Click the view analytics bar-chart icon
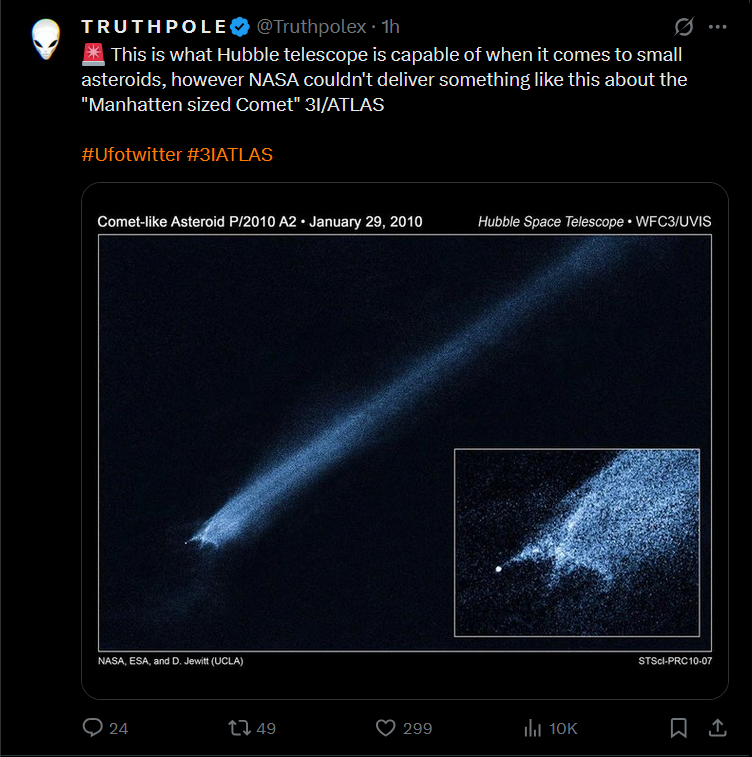752x757 pixels. point(533,728)
